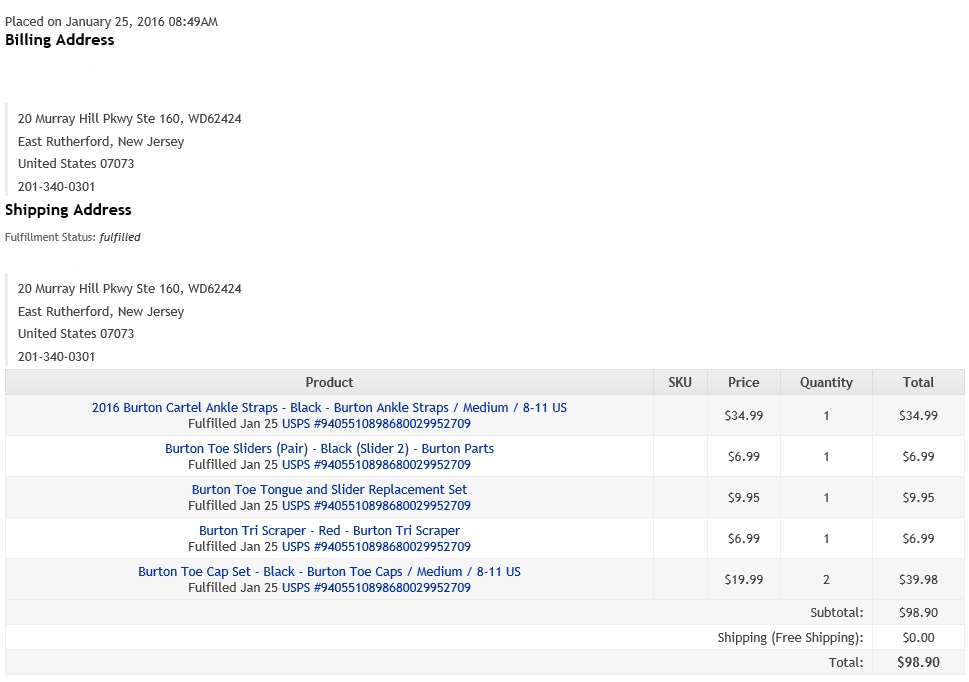Screen dimensions: 969x682
Task: Track USPS shipment under Toe Sliders (Pair)
Action: [x=376, y=465]
